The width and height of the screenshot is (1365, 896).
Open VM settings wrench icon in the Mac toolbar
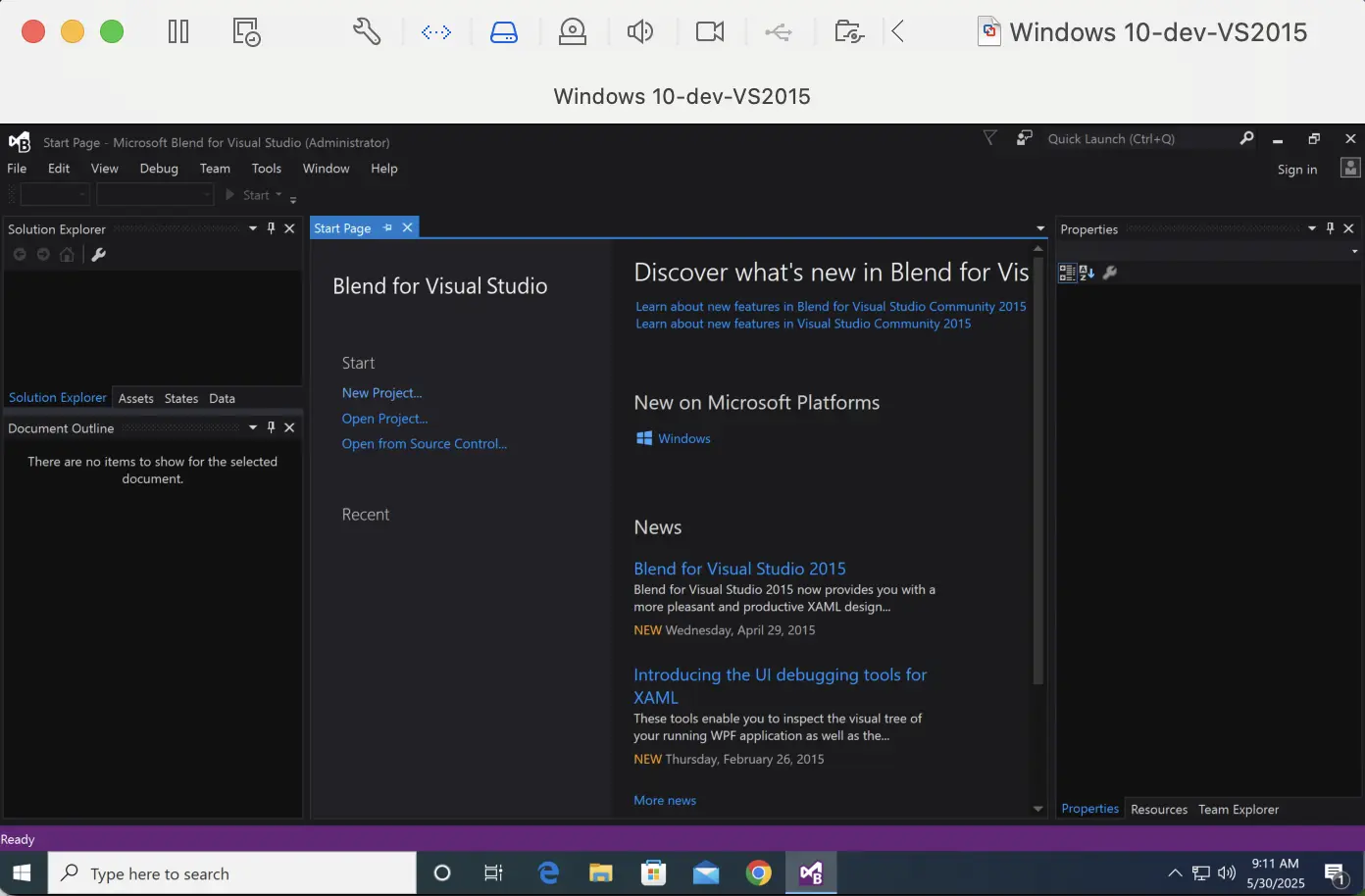(x=367, y=31)
